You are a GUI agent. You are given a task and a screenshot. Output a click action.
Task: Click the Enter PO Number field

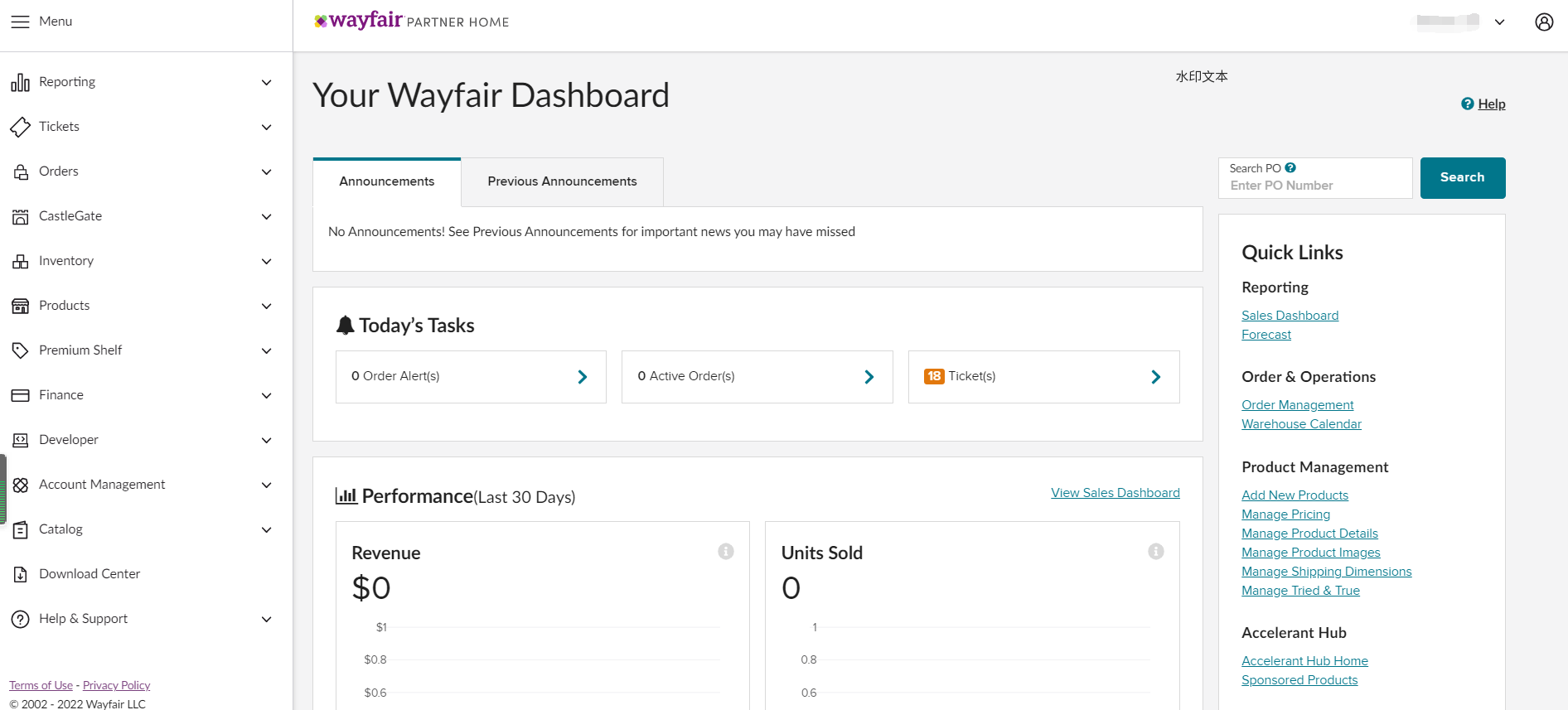(1314, 186)
